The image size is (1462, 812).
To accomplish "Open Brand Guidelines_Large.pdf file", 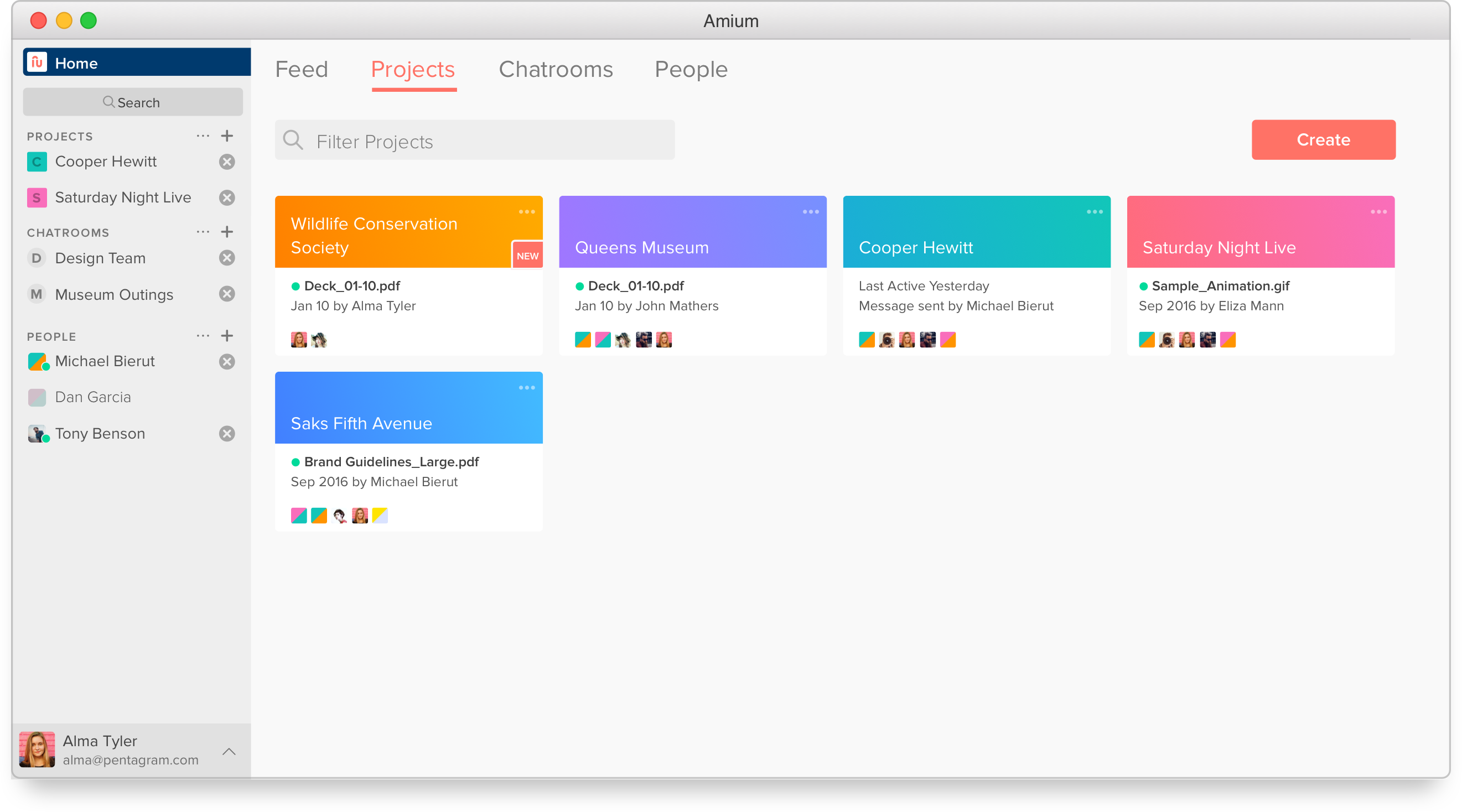I will click(x=391, y=462).
